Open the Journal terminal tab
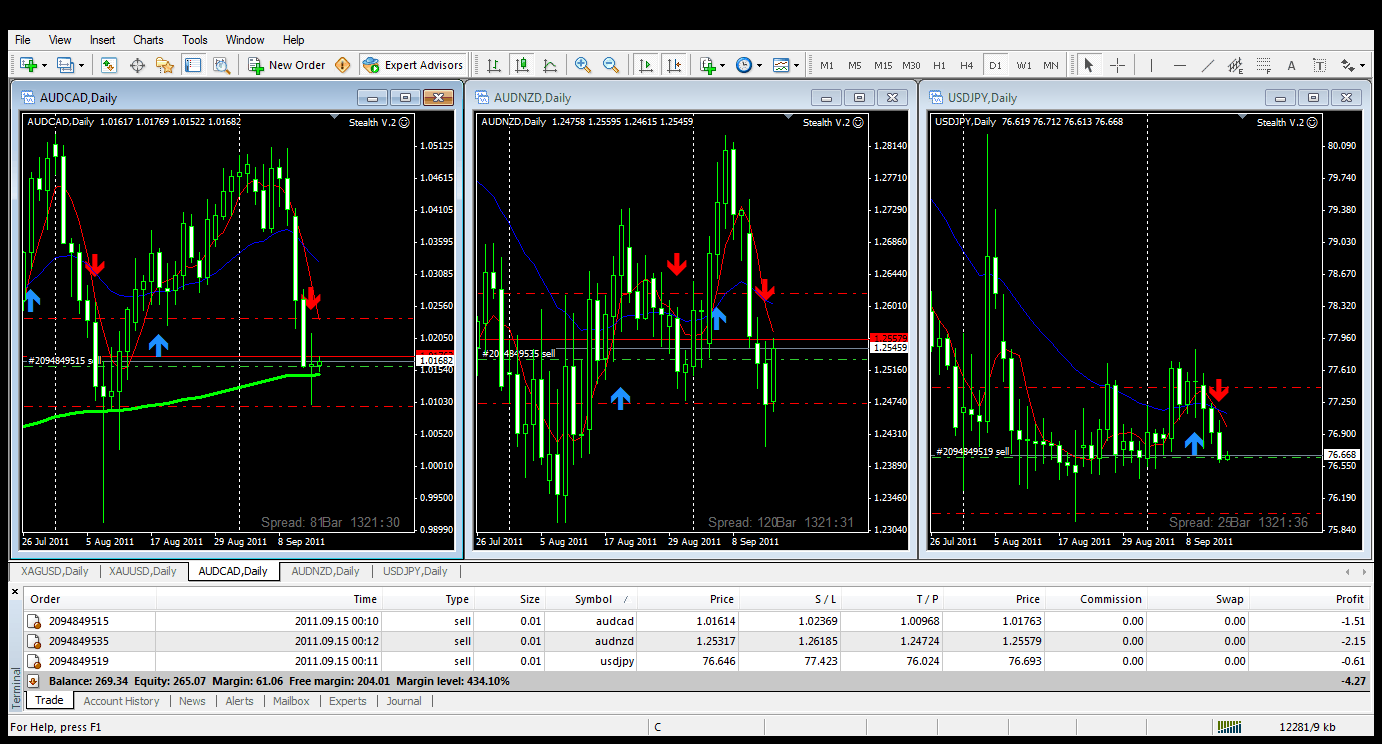This screenshot has width=1382, height=744. [404, 701]
